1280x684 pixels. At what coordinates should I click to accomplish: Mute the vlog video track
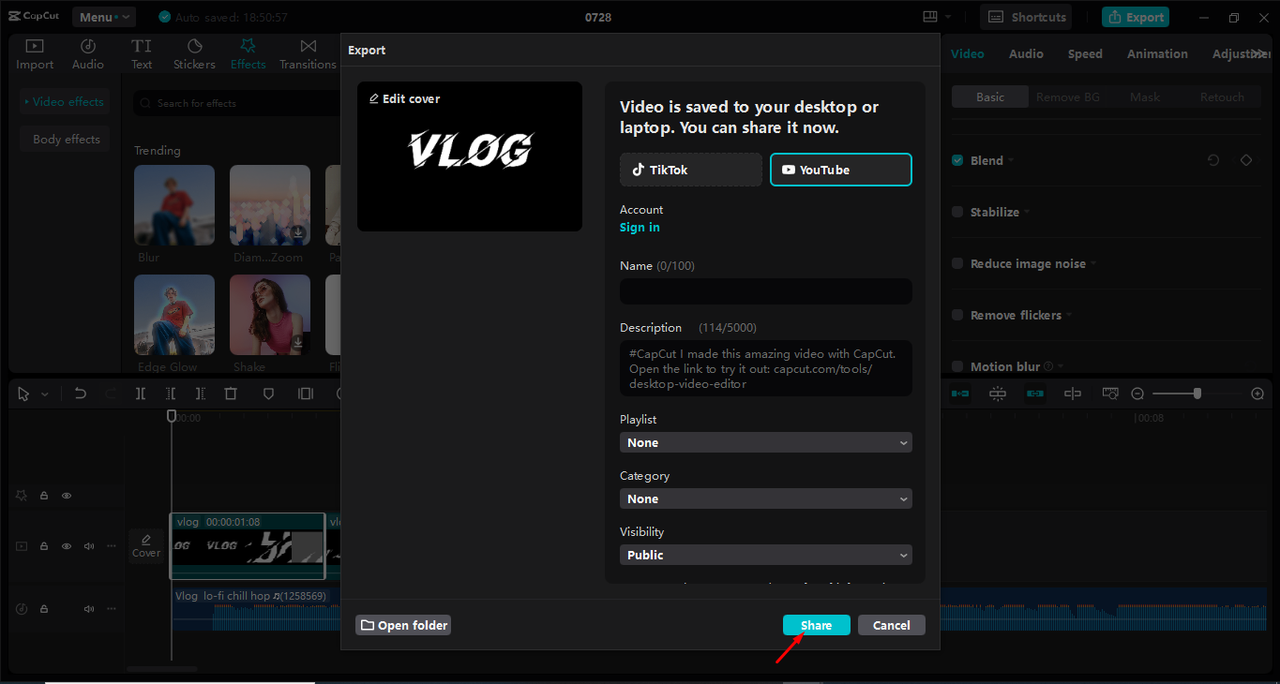click(x=89, y=546)
